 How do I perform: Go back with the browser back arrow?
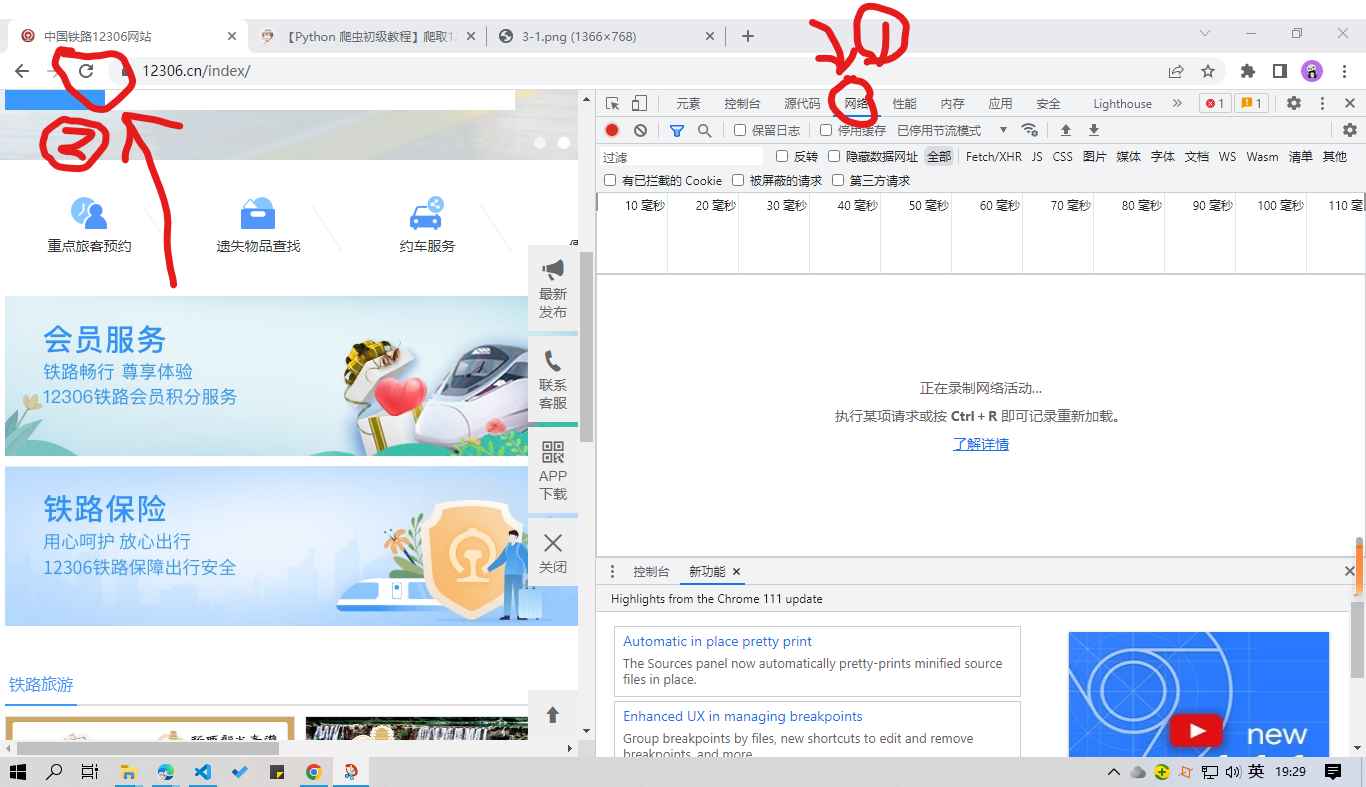(x=22, y=71)
